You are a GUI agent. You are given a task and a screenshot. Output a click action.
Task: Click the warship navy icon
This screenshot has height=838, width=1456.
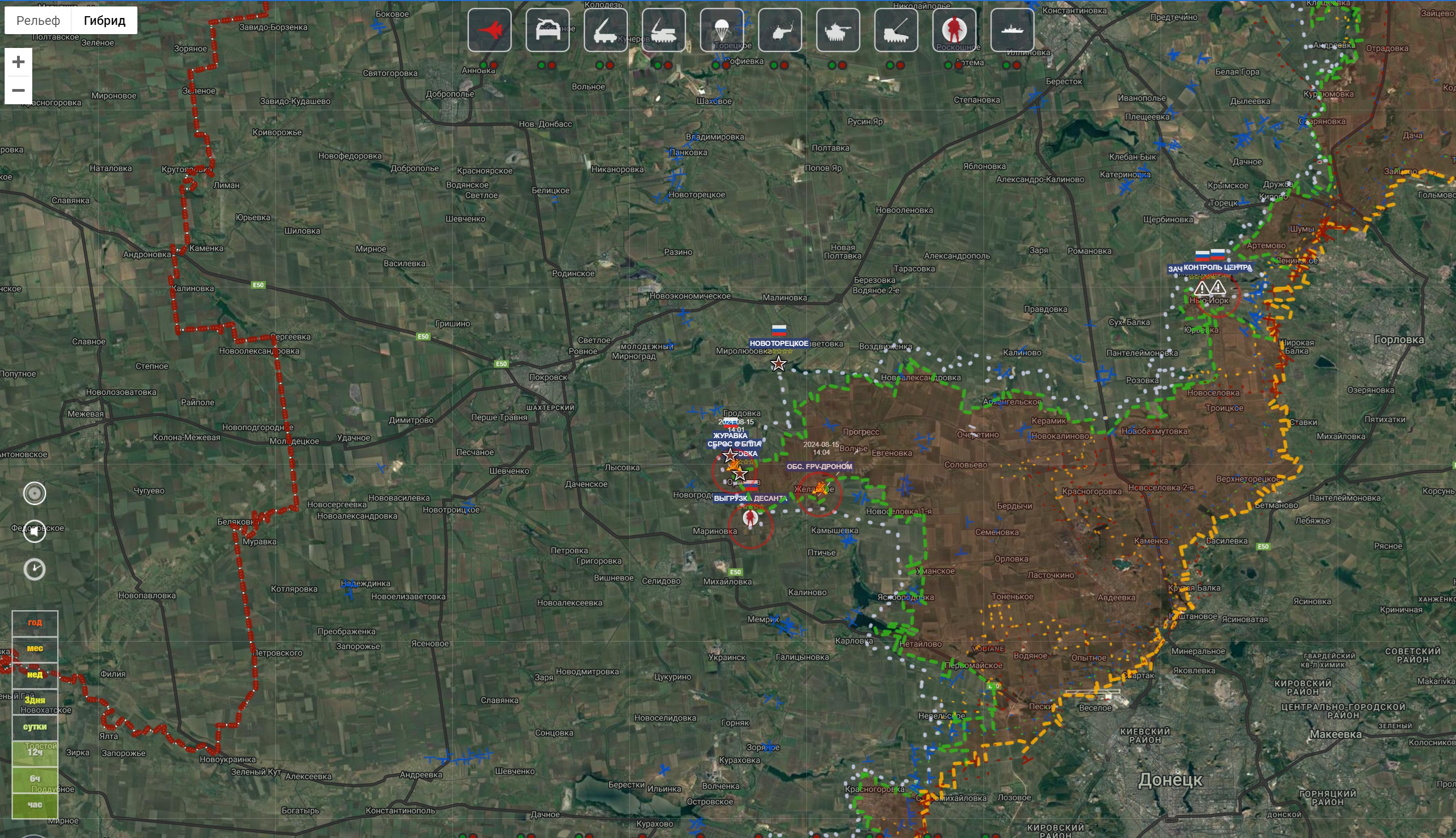click(x=1012, y=30)
